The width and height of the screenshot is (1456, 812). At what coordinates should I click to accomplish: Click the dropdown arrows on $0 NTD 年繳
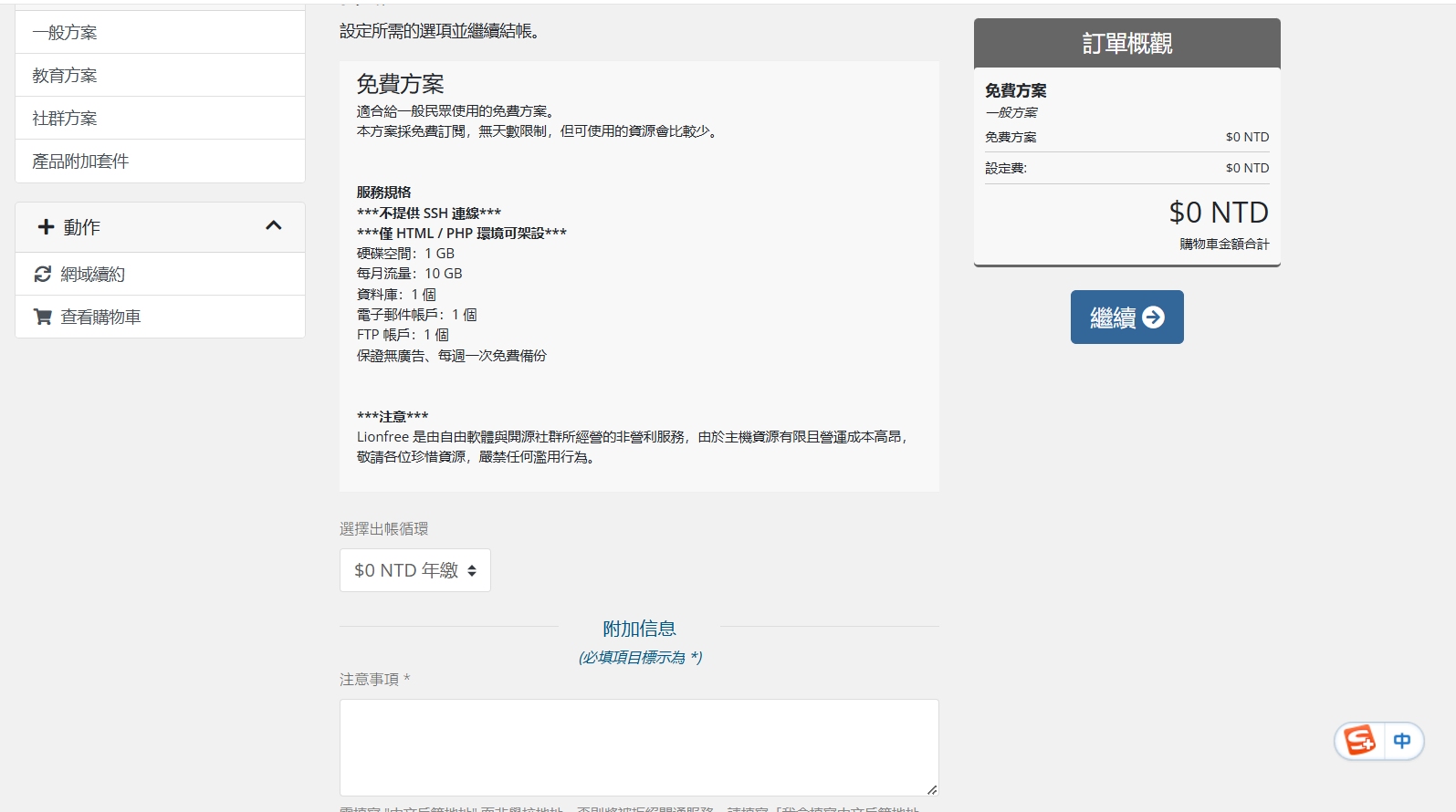tap(472, 571)
